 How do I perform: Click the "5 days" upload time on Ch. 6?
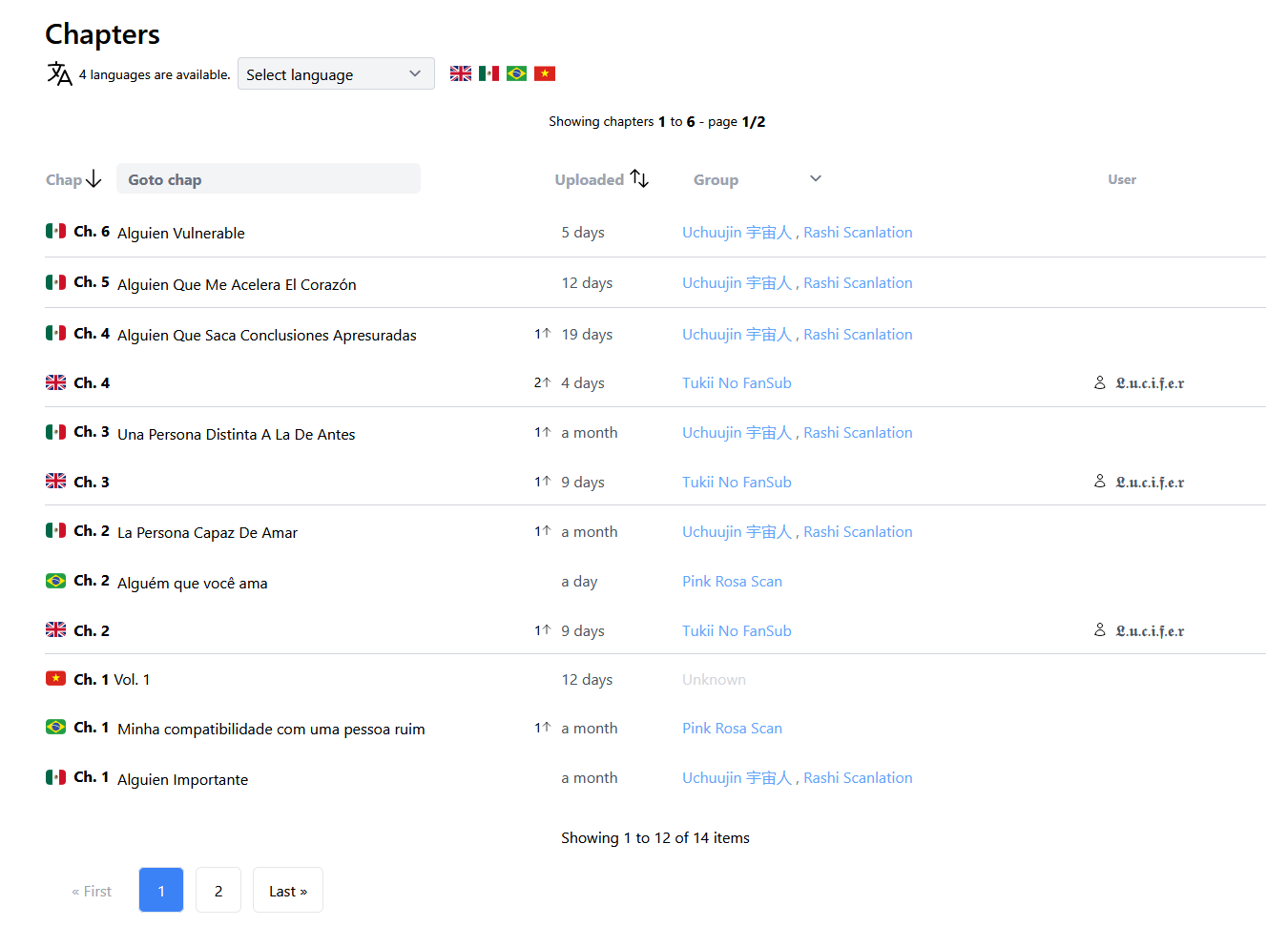coord(583,232)
